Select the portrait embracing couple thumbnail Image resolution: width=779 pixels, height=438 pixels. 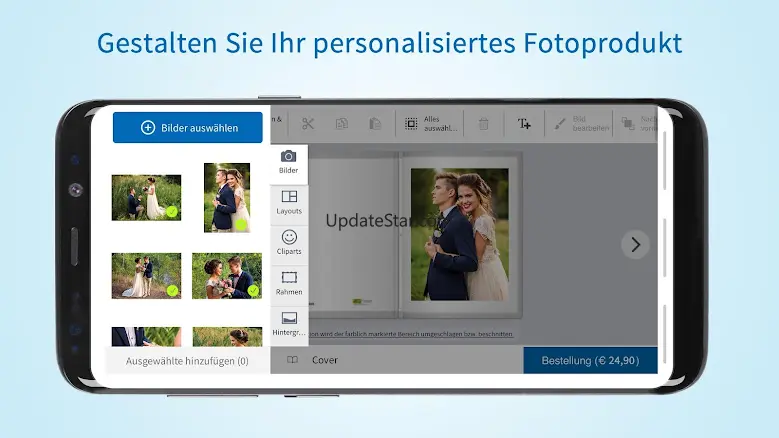(227, 197)
